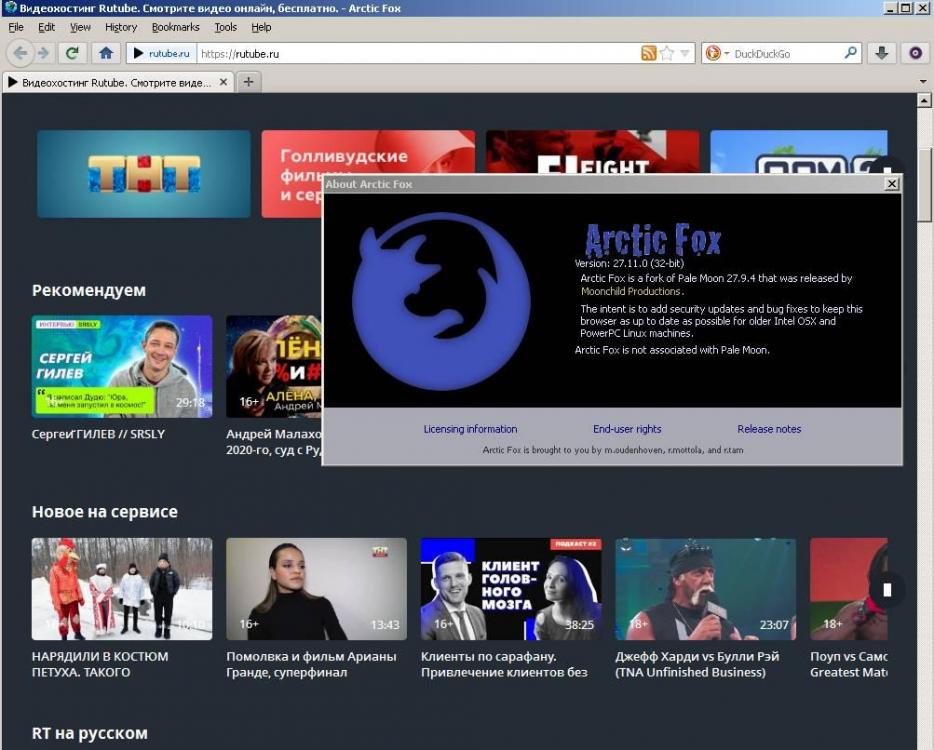This screenshot has height=750, width=934.
Task: Bookmark this page with the star icon
Action: 667,53
